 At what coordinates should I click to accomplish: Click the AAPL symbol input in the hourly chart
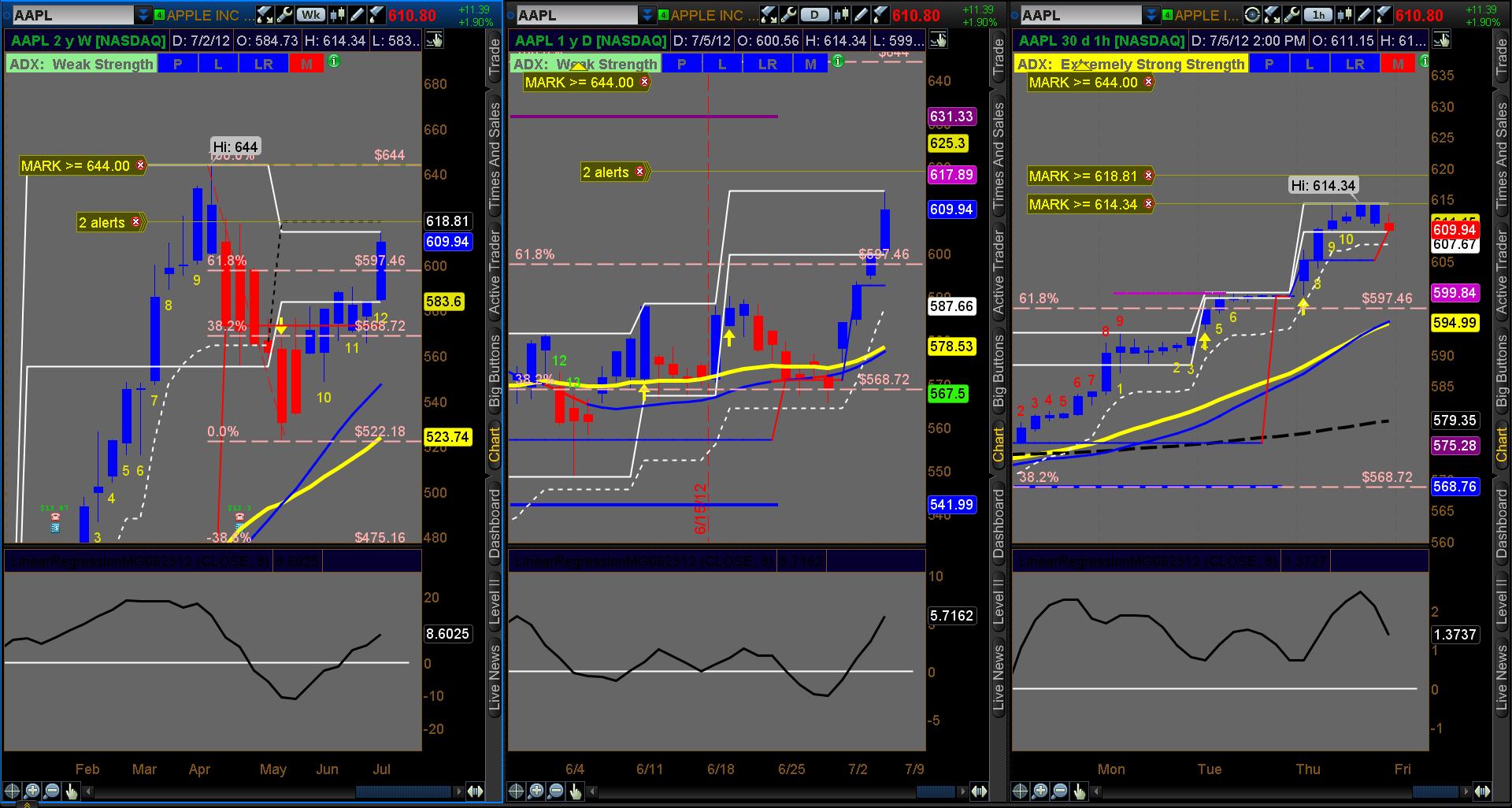(1080, 15)
